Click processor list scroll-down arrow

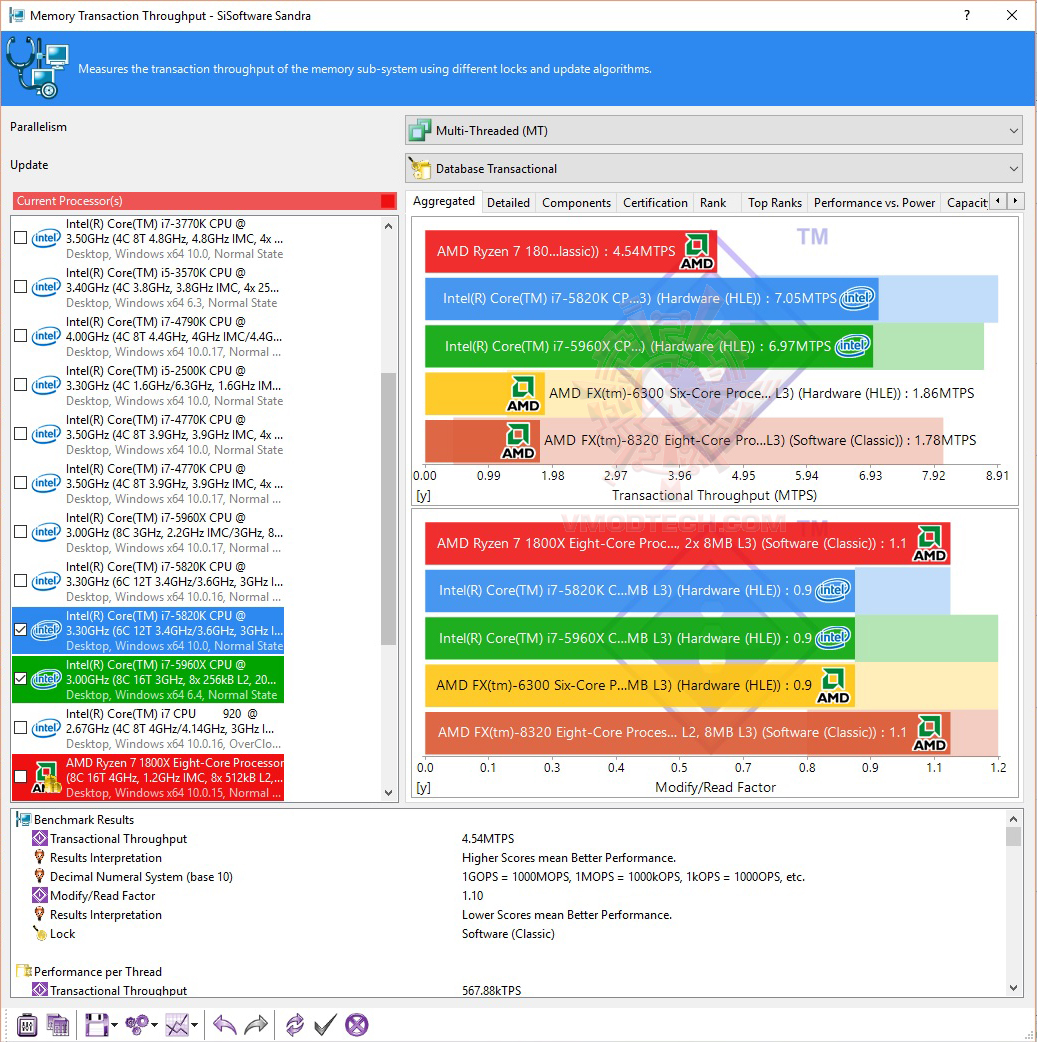pos(389,792)
